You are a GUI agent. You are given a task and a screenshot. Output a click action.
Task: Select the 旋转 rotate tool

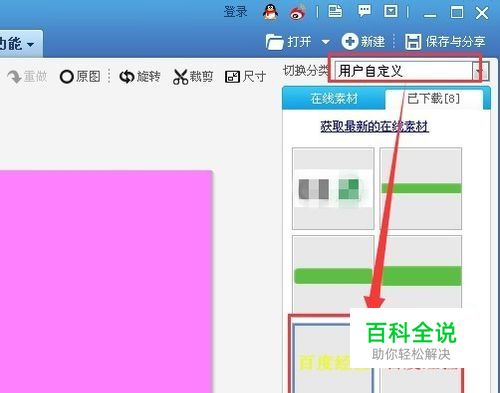pyautogui.click(x=140, y=77)
